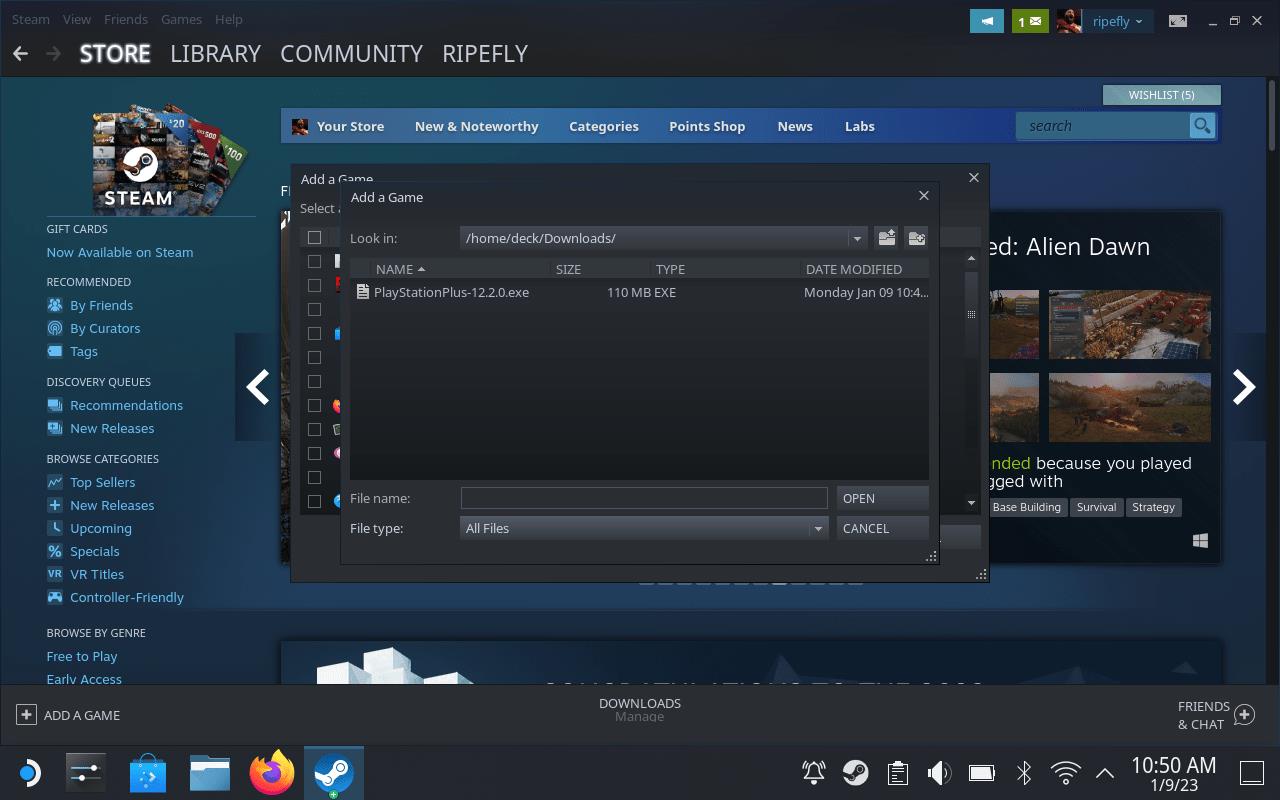
Task: Select the PlayStationPlus-12.2.0.exe file
Action: [x=451, y=292]
